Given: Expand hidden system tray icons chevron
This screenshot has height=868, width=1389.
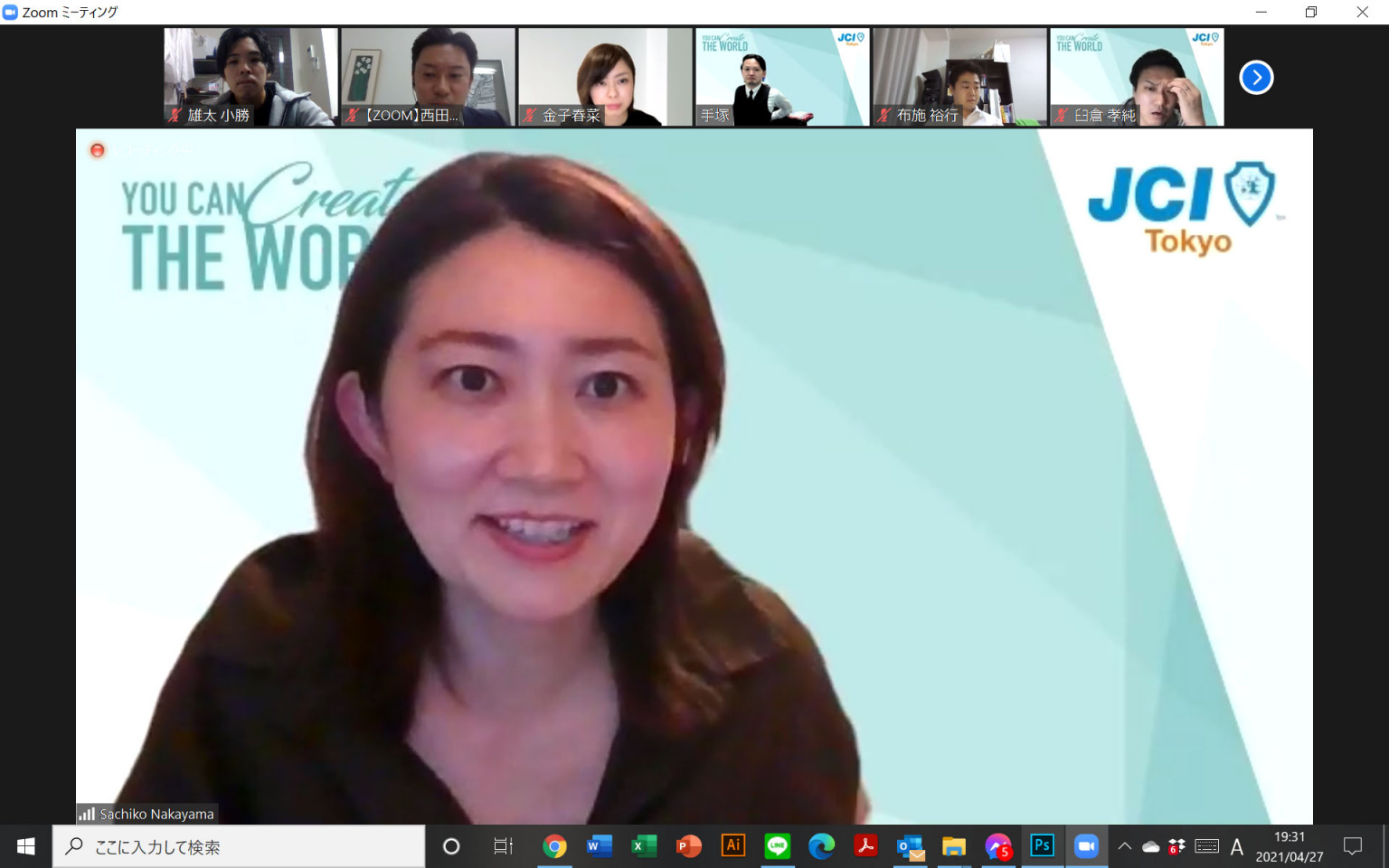Looking at the screenshot, I should click(1124, 846).
